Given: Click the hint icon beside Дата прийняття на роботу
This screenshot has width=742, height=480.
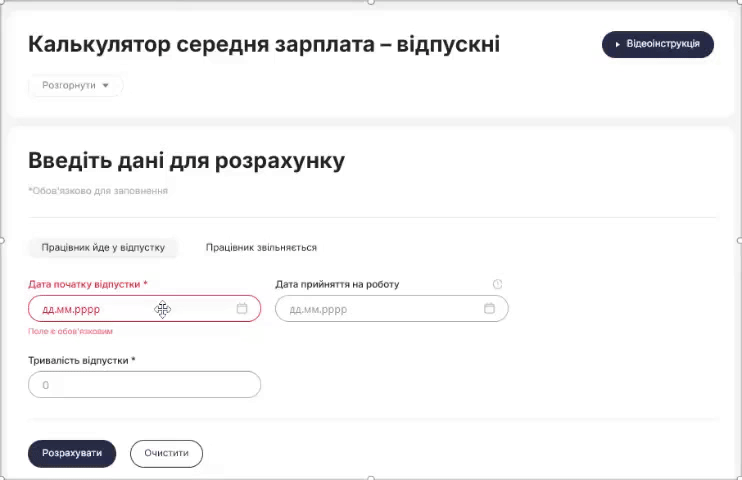Looking at the screenshot, I should (x=497, y=284).
